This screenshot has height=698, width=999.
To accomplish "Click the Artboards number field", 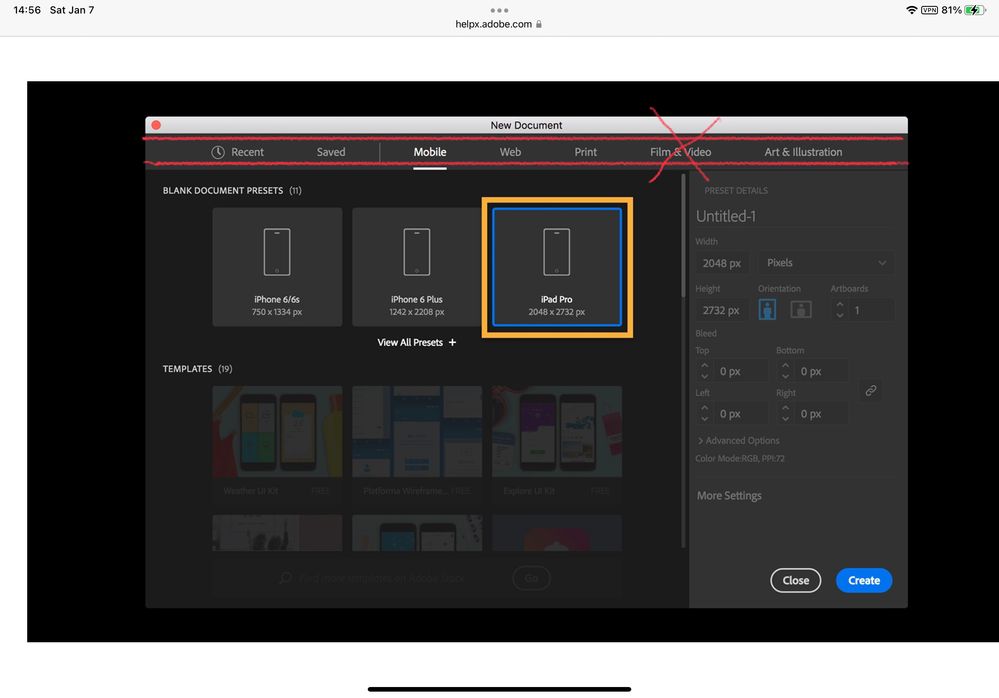I will click(x=871, y=310).
